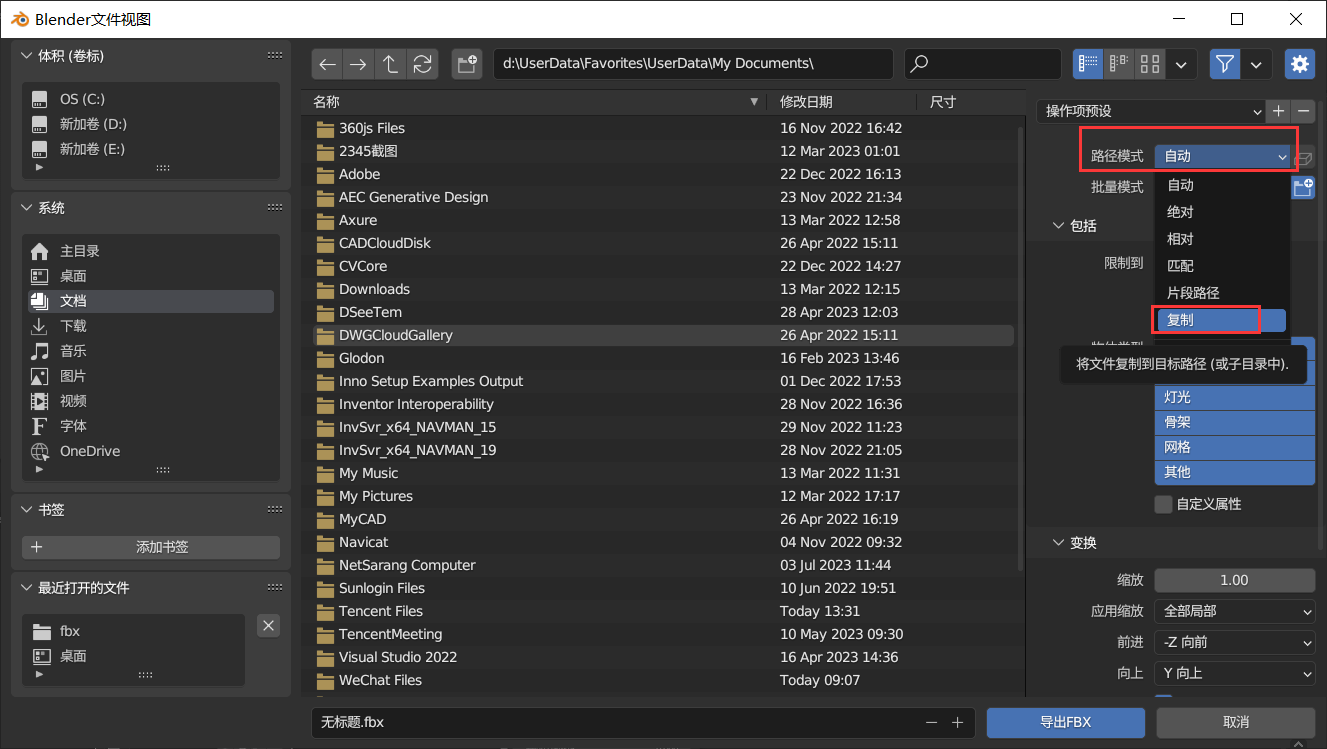Open 主目录 home location
This screenshot has width=1327, height=749.
(x=150, y=251)
